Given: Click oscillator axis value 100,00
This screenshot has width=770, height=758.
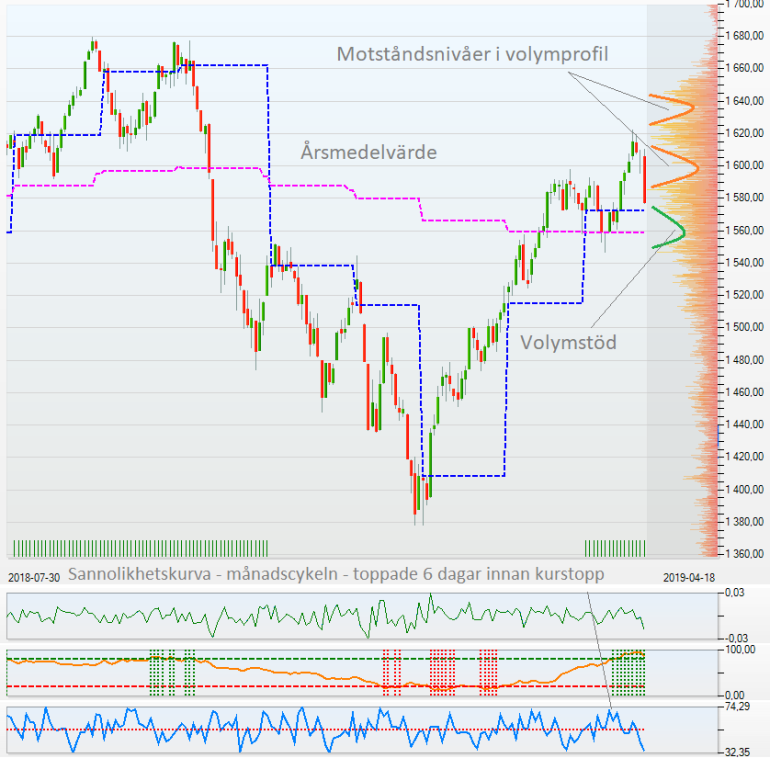Looking at the screenshot, I should [x=741, y=650].
